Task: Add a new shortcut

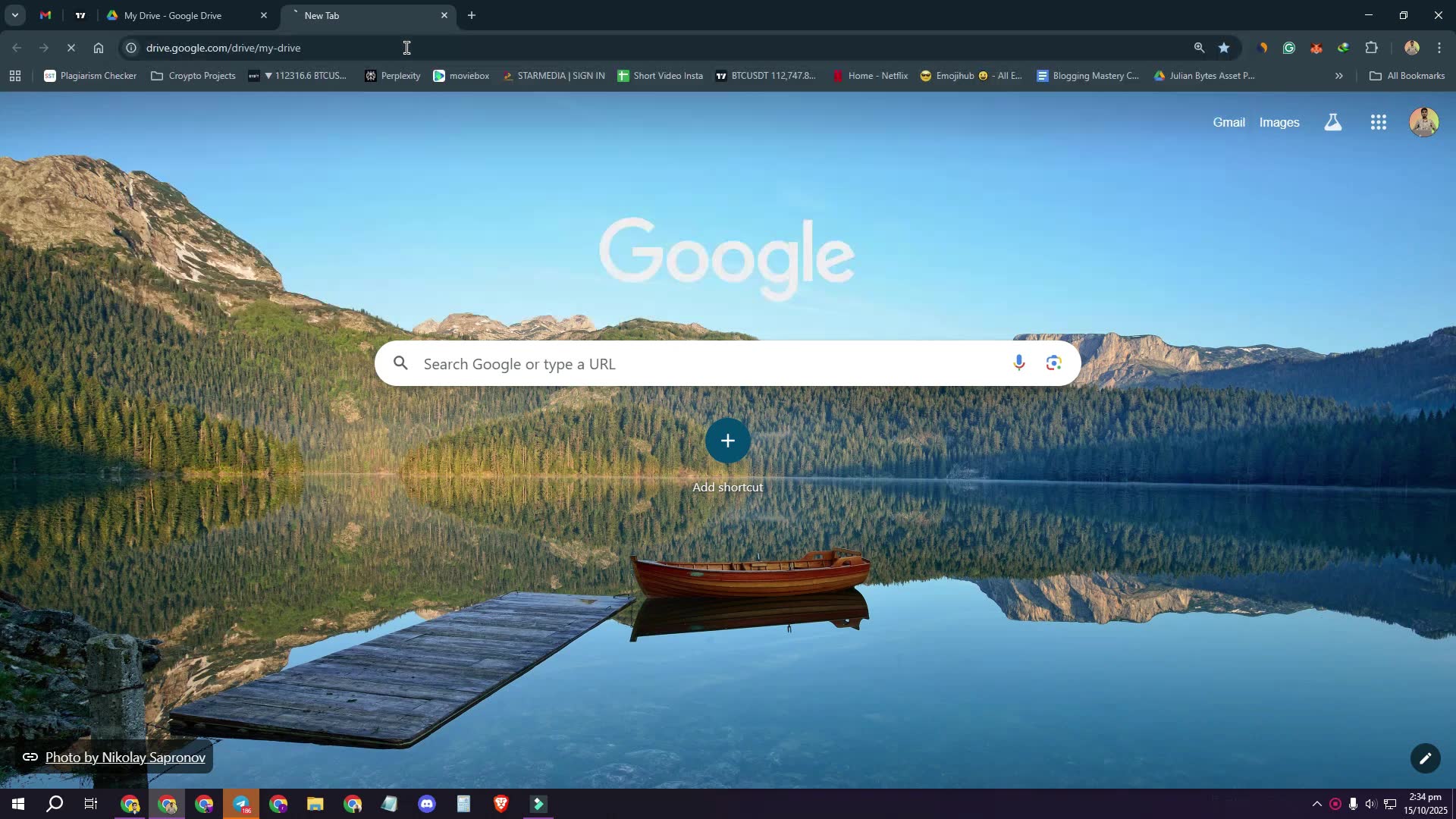Action: pyautogui.click(x=727, y=441)
